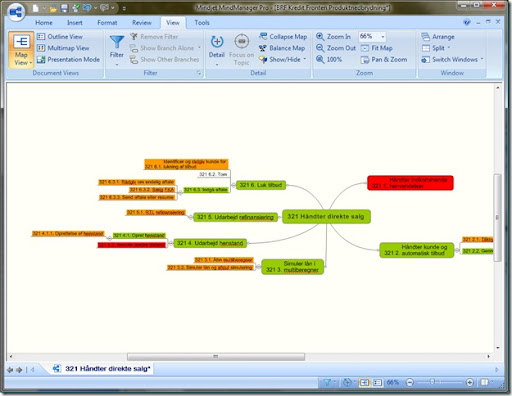512x396 pixels.
Task: Go to previous map with back arrow
Action: pyautogui.click(x=10, y=370)
